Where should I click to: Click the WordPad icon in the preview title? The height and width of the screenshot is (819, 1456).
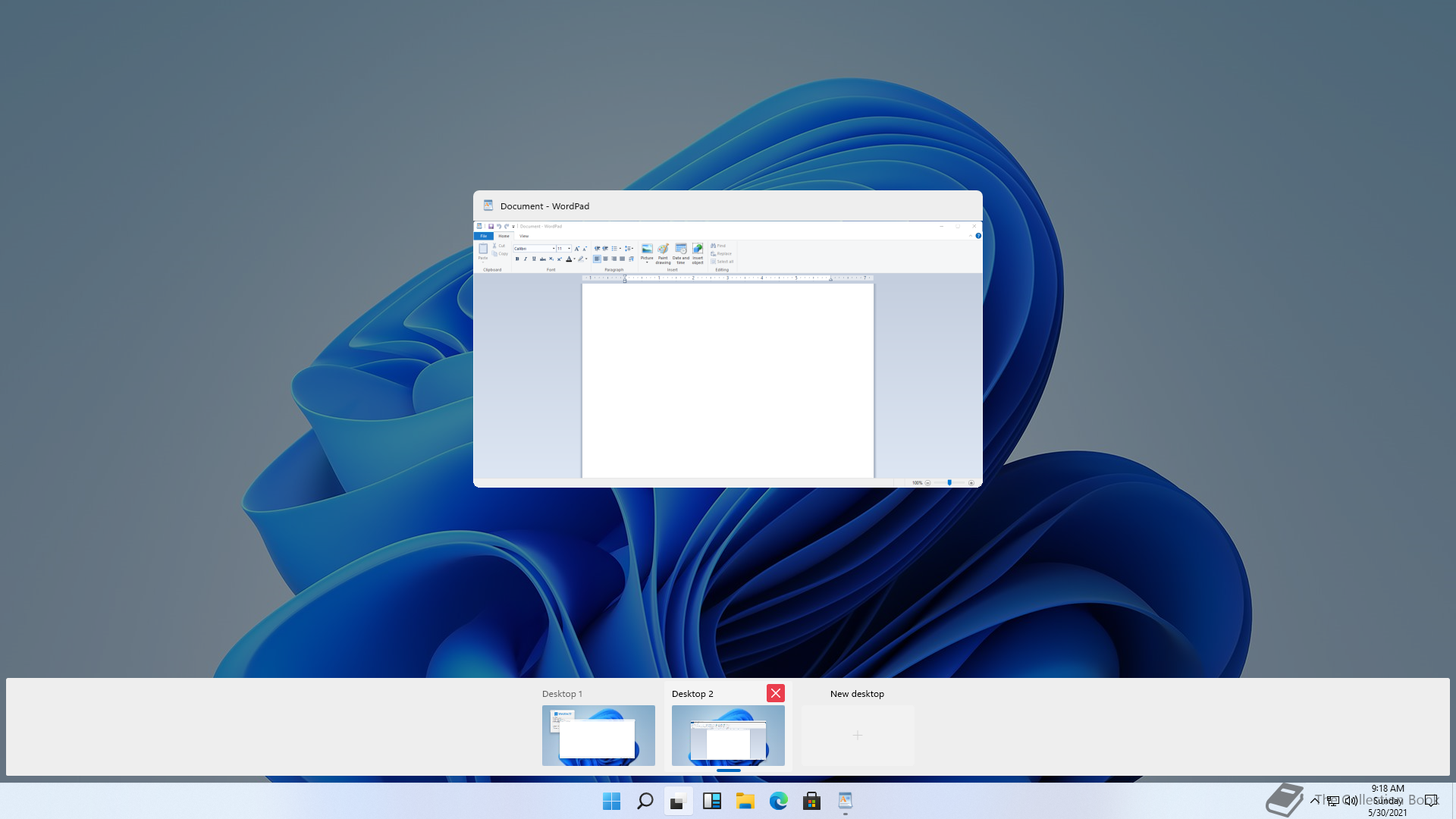[488, 206]
